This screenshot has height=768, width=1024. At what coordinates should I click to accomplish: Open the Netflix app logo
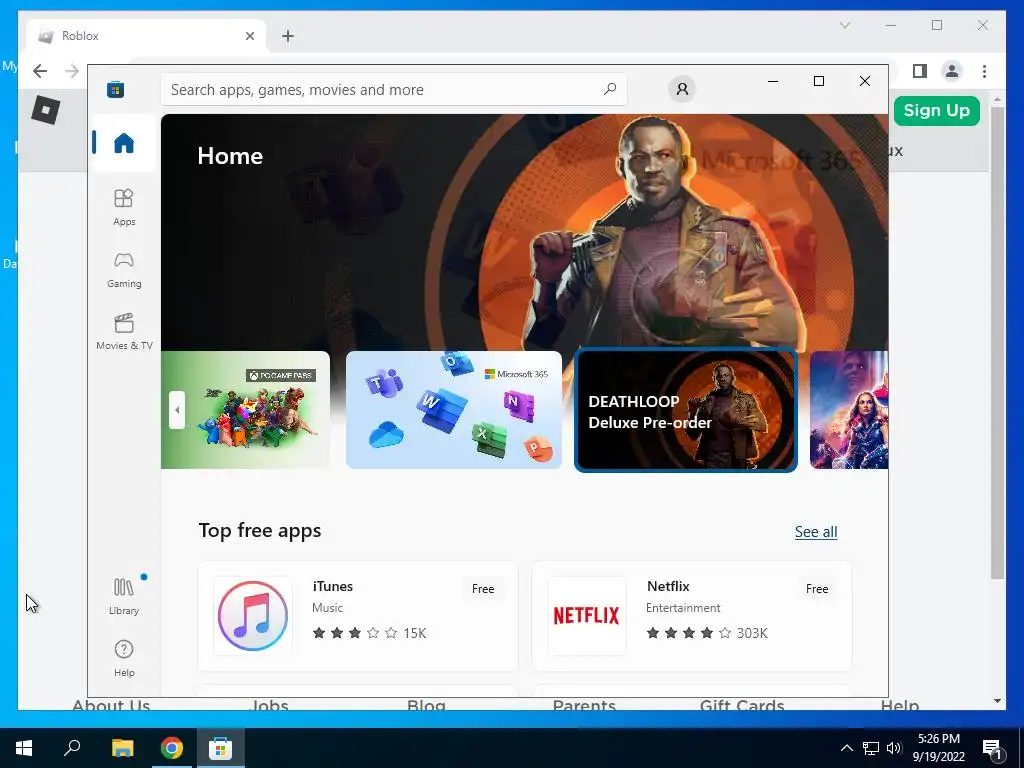[586, 615]
